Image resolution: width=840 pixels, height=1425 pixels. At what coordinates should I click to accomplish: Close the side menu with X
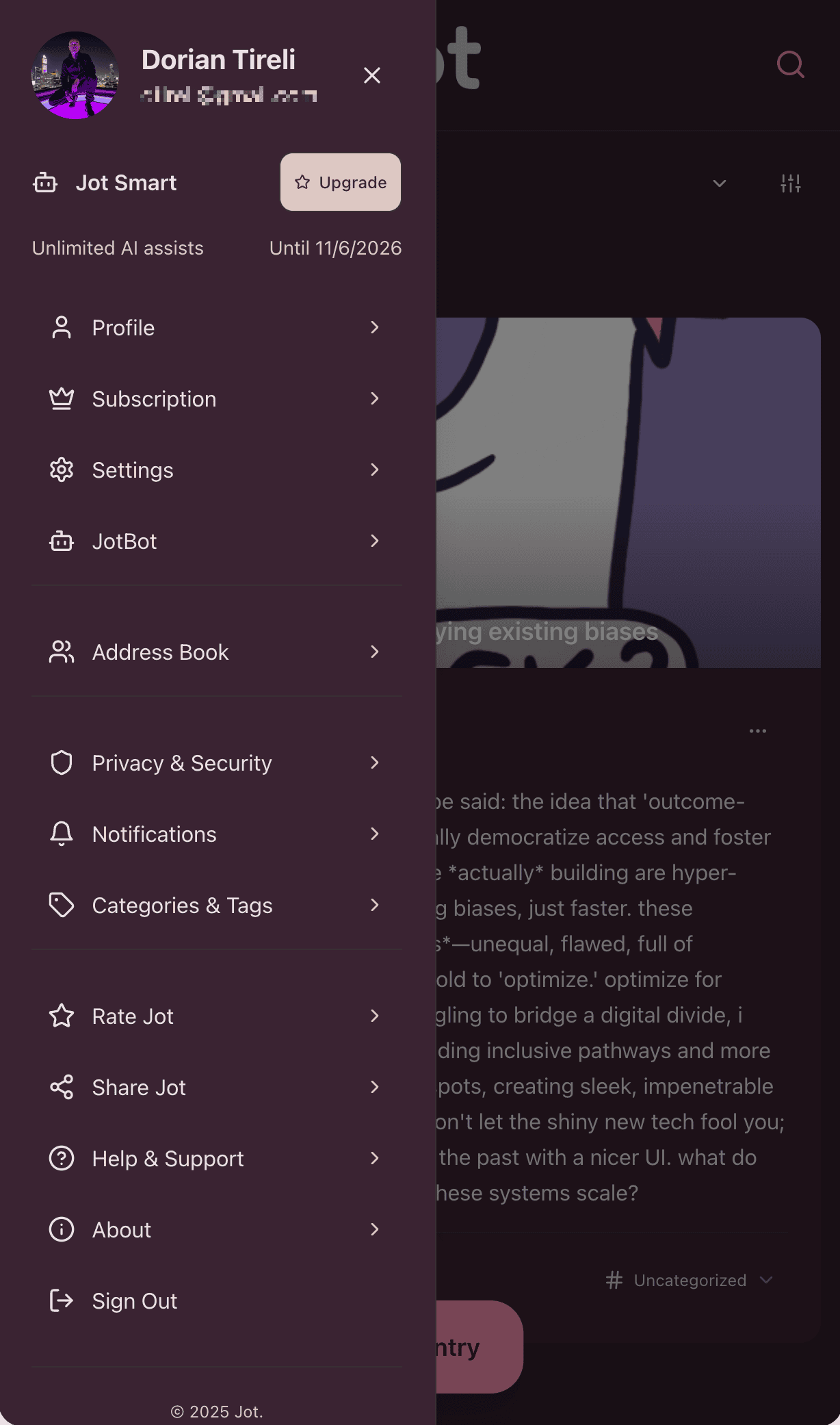372,75
